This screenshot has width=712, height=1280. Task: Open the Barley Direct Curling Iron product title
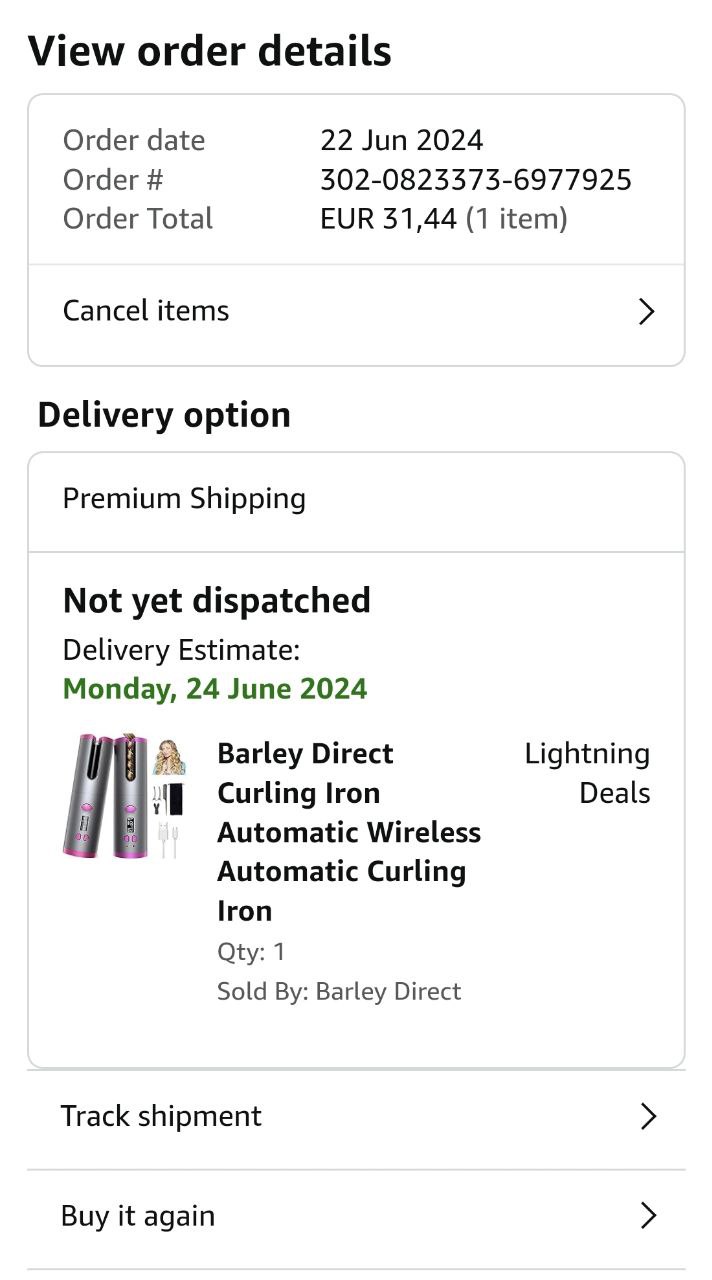[x=349, y=832]
